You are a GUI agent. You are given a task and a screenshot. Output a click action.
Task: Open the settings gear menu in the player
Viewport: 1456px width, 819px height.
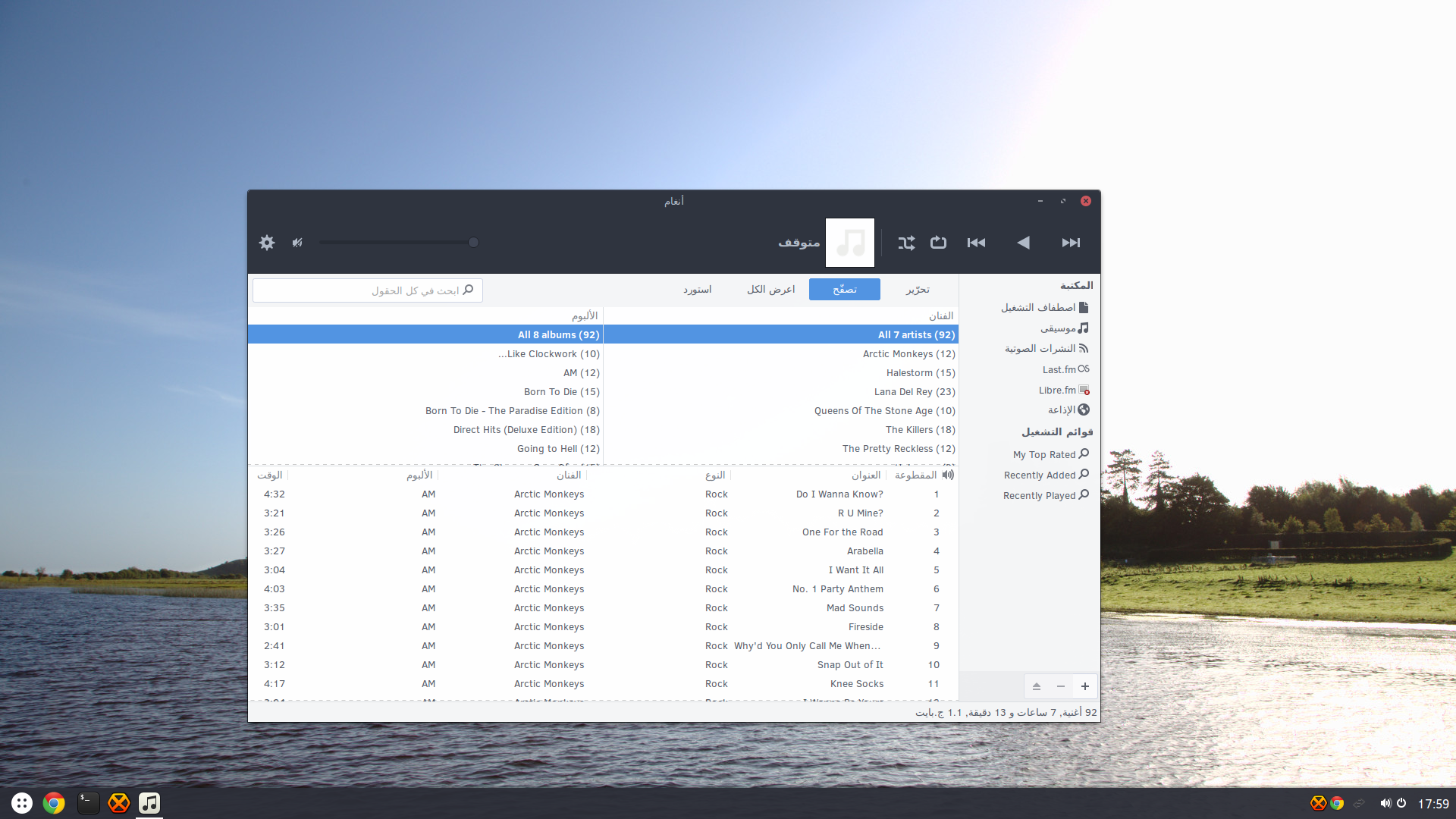click(x=267, y=243)
